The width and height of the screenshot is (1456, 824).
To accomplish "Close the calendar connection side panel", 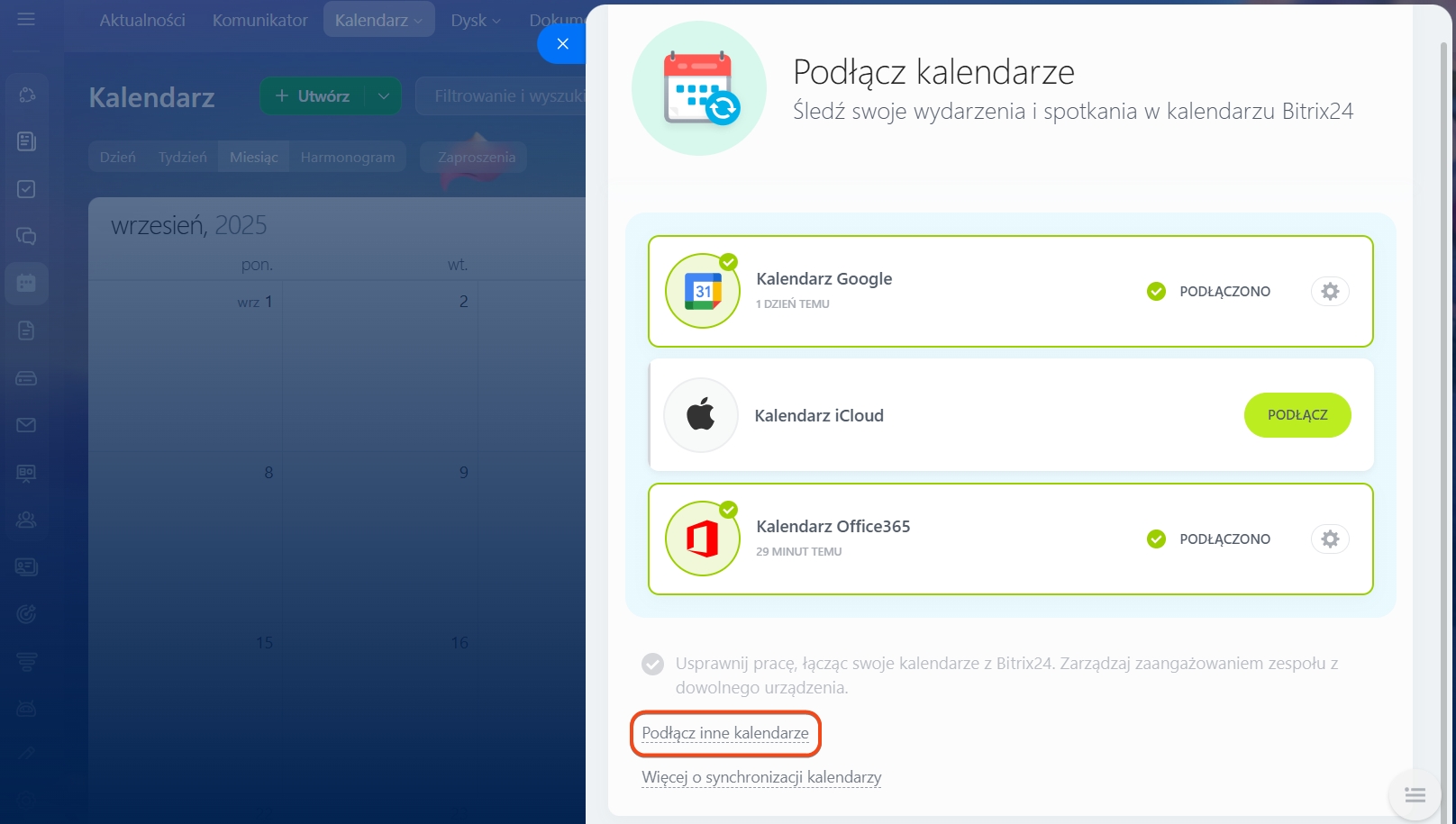I will (562, 43).
